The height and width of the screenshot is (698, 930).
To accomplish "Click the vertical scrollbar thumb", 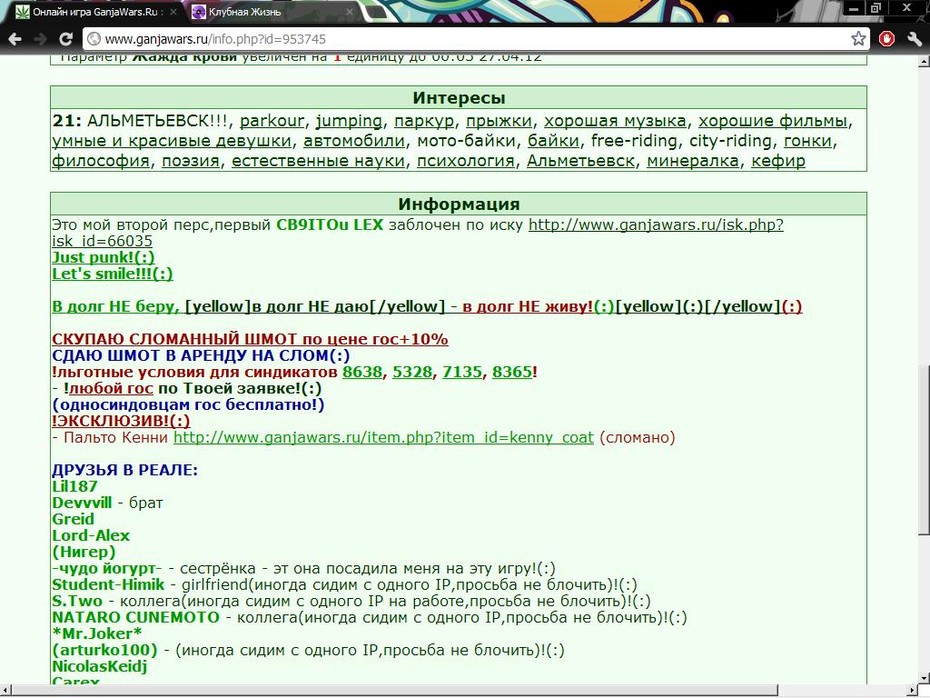I will coord(923,449).
